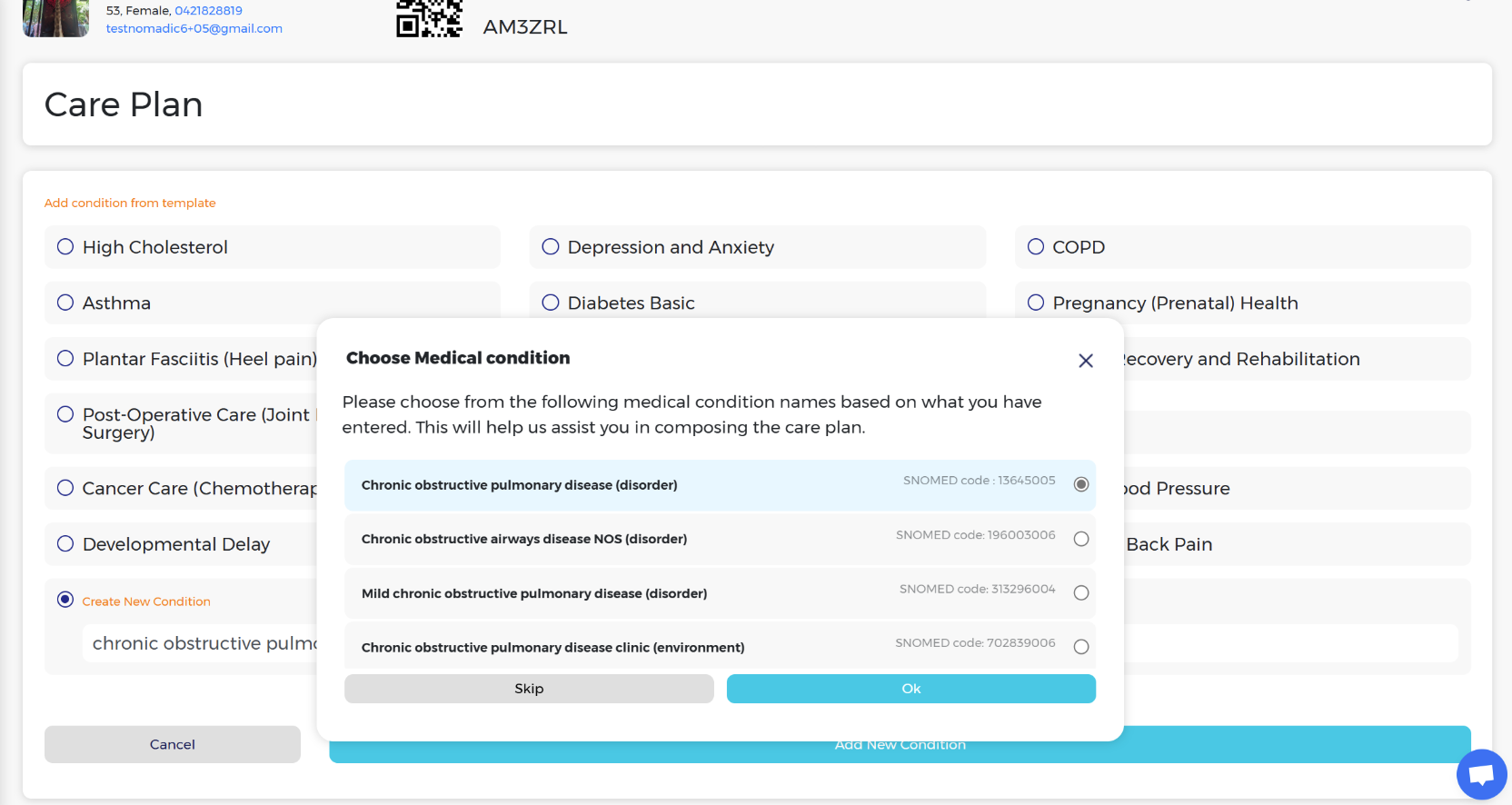Select Chronic obstructive airways disease NOS option
This screenshot has height=805, width=1512.
tap(1080, 539)
